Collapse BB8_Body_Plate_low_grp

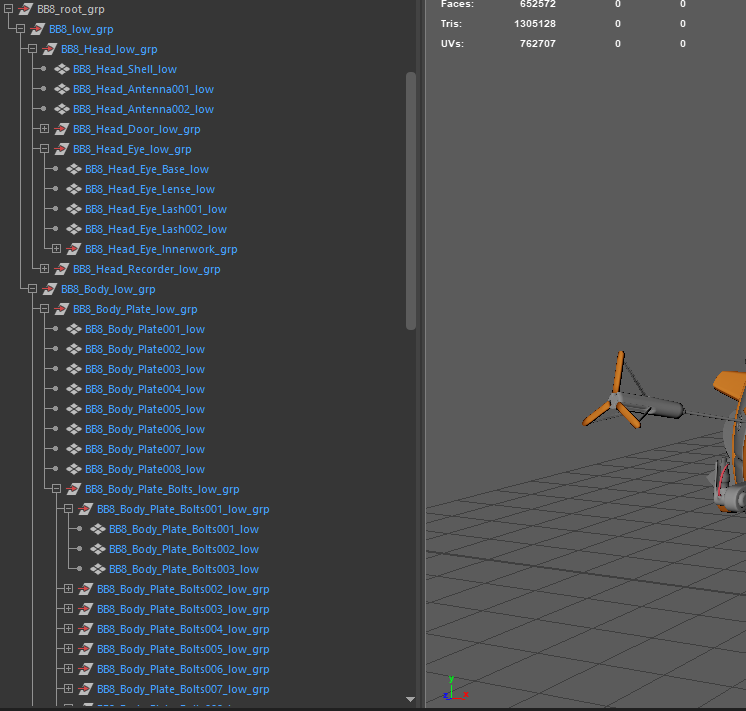pos(44,308)
